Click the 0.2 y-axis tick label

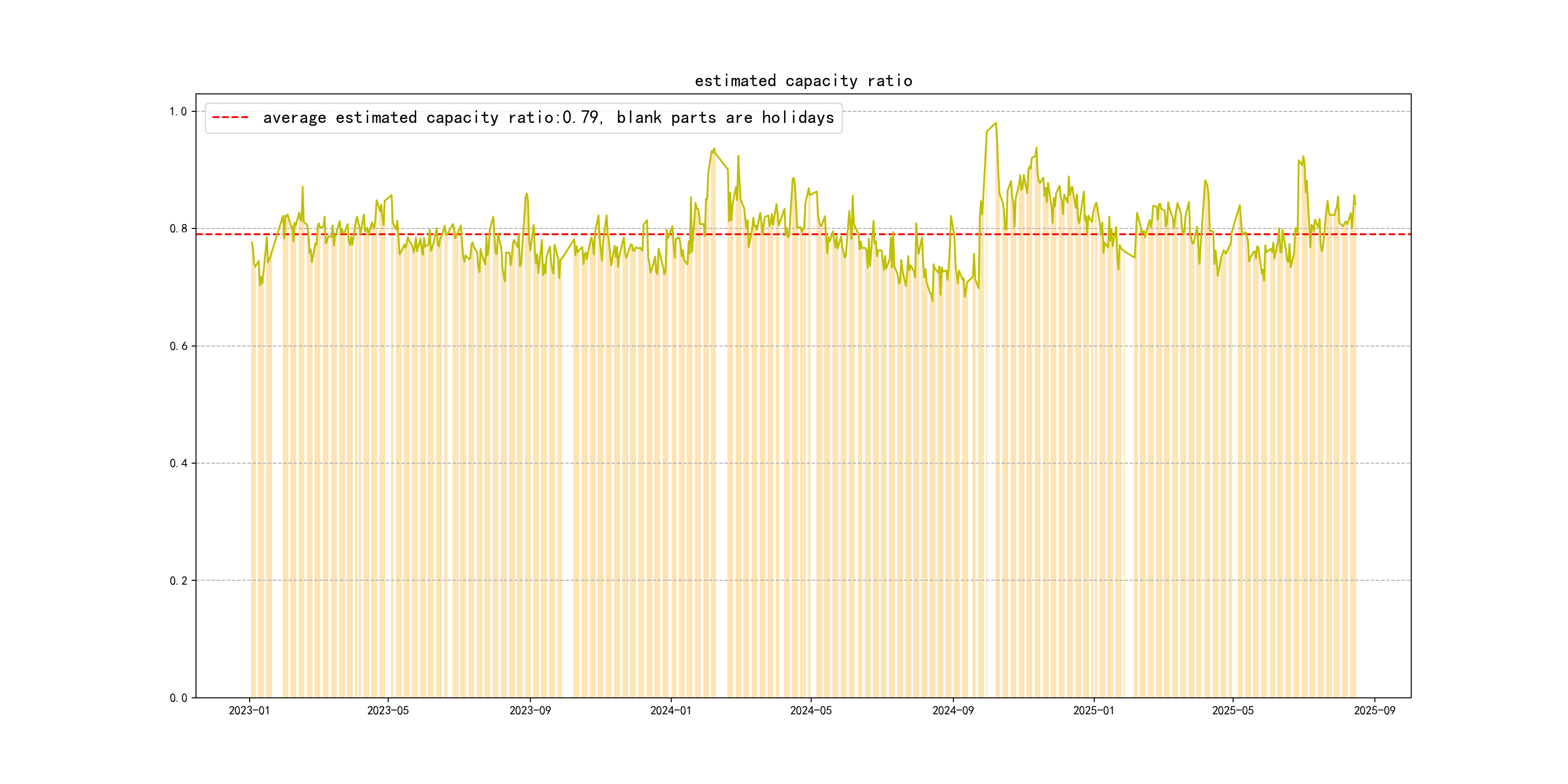tap(178, 581)
